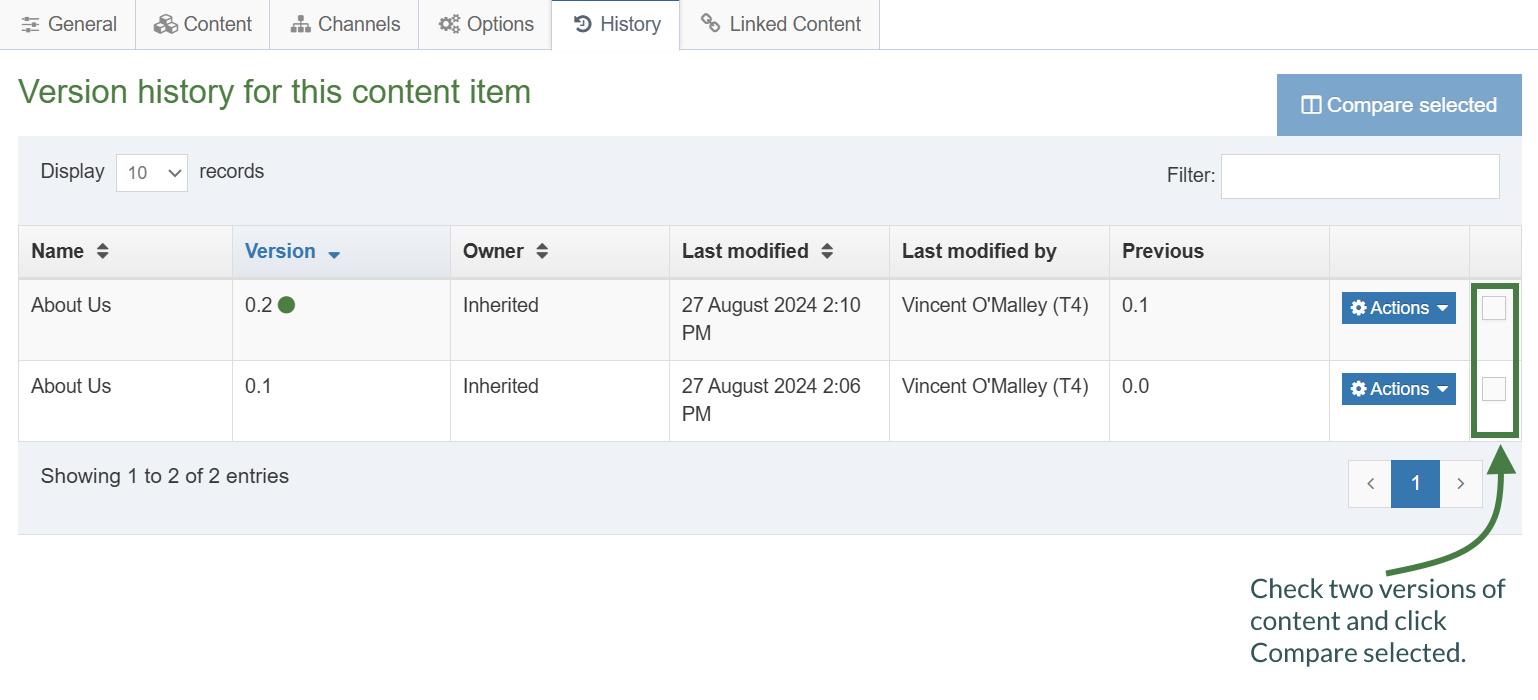The width and height of the screenshot is (1538, 700).
Task: Select page 1 in pagination
Action: coord(1415,484)
